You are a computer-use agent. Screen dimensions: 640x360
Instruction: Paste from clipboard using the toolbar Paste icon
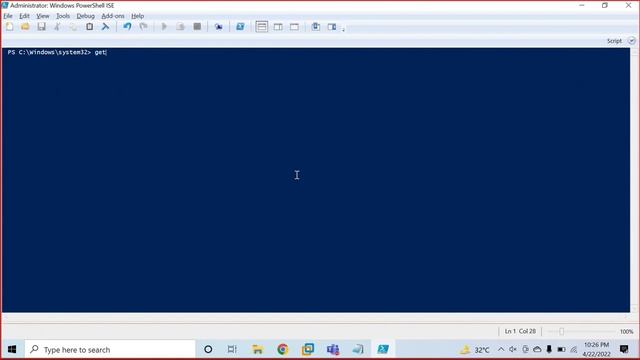tap(89, 27)
